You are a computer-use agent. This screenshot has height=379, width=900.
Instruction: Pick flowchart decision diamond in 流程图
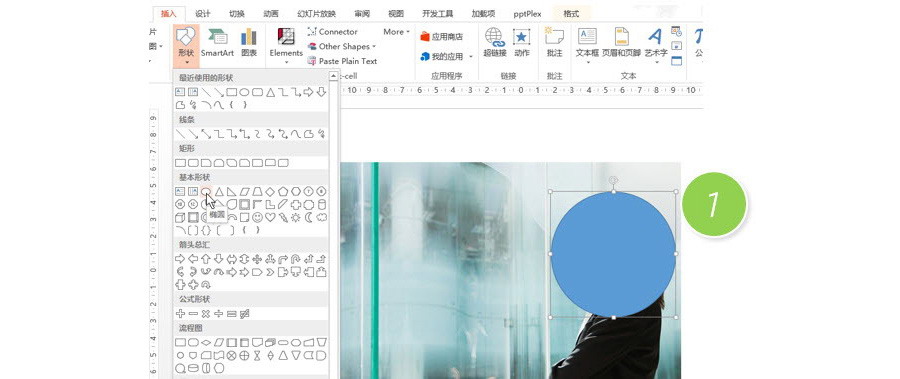point(206,342)
